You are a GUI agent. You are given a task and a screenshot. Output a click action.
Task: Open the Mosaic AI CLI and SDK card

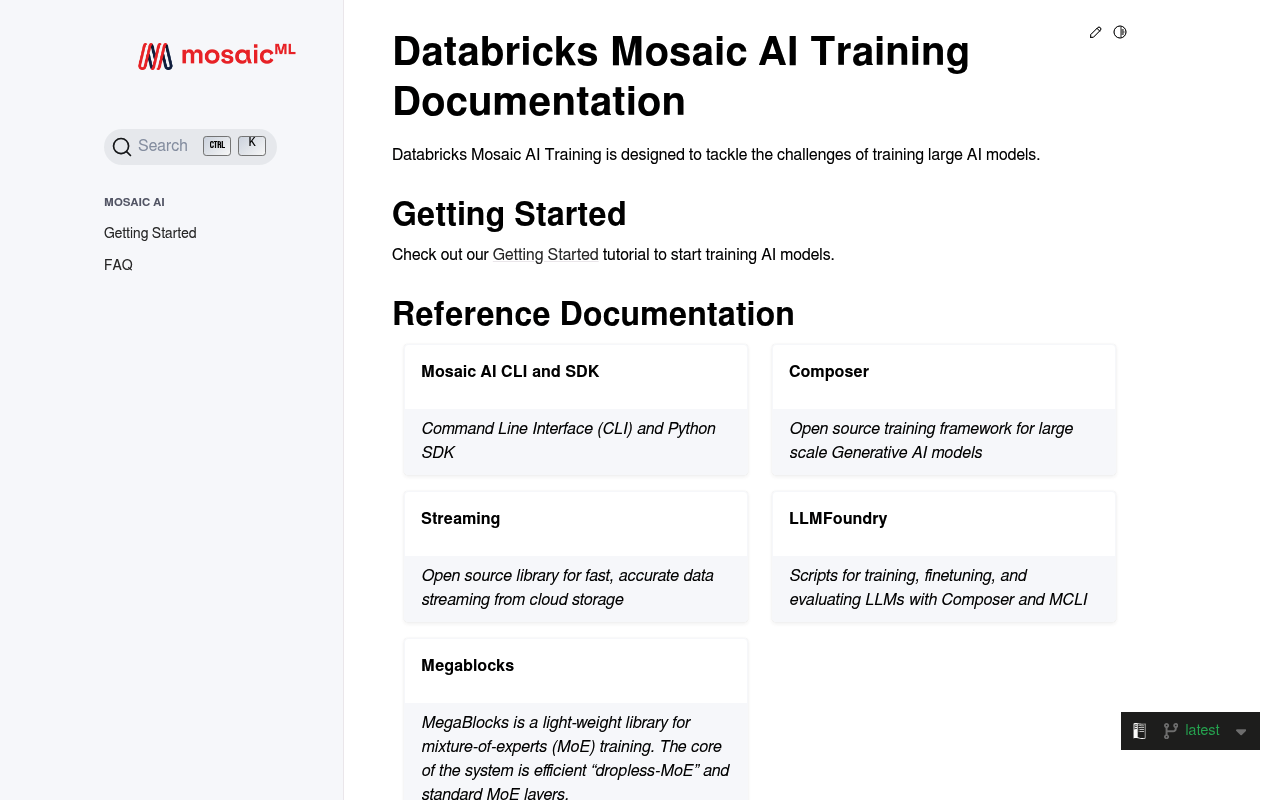pos(576,410)
